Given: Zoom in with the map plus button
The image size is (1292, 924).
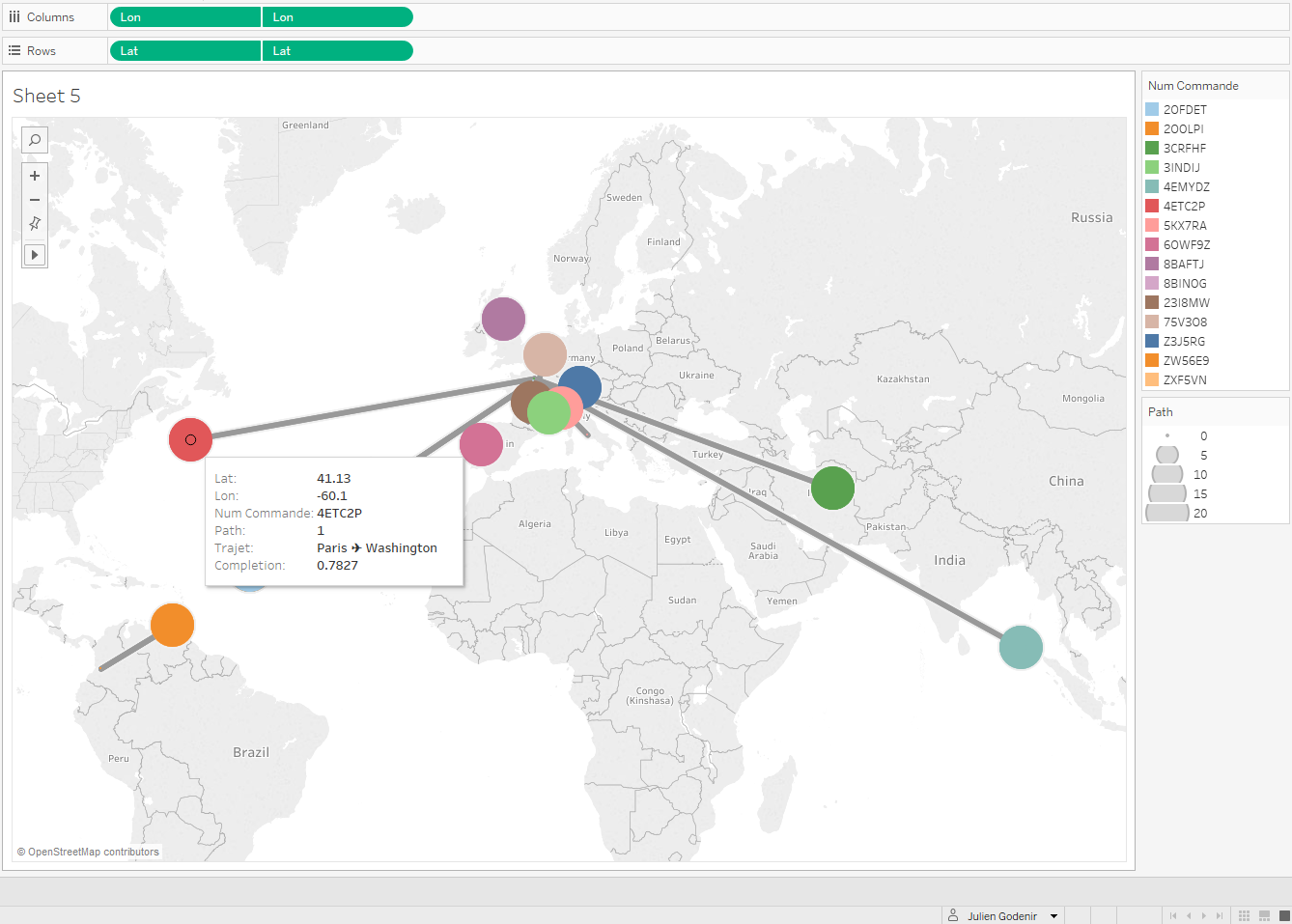Looking at the screenshot, I should 35,176.
